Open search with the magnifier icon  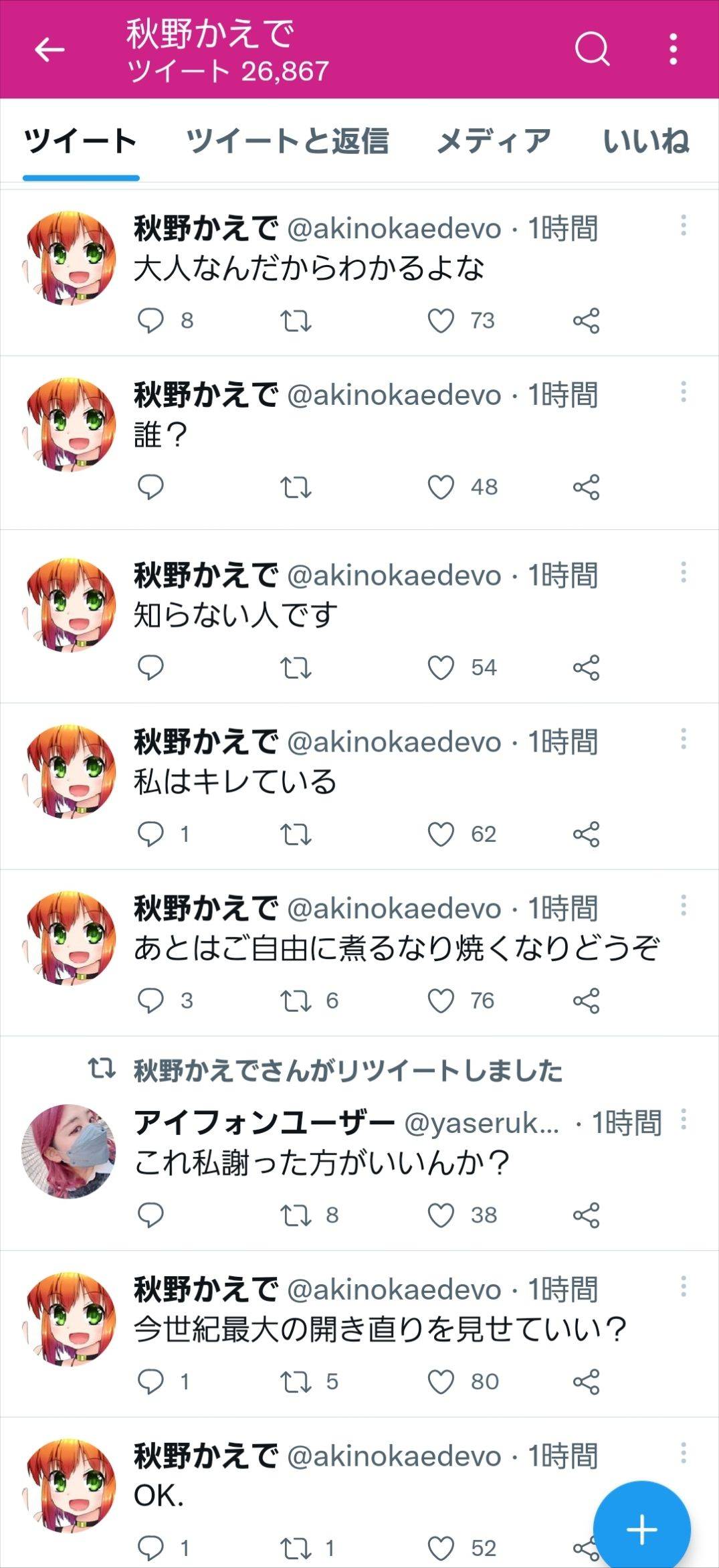[x=592, y=49]
